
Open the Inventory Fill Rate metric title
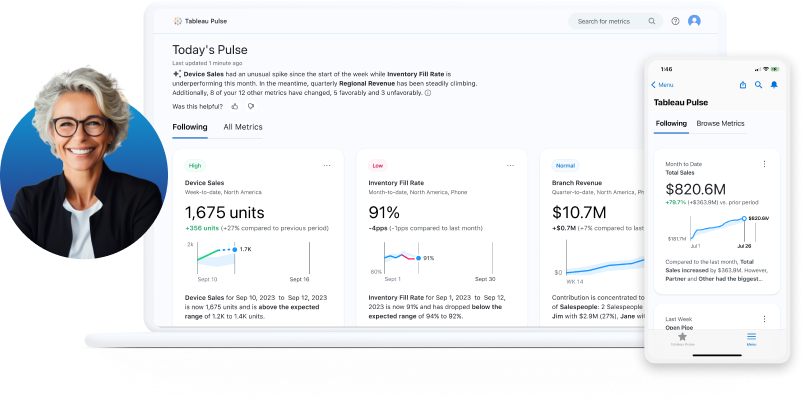(396, 183)
